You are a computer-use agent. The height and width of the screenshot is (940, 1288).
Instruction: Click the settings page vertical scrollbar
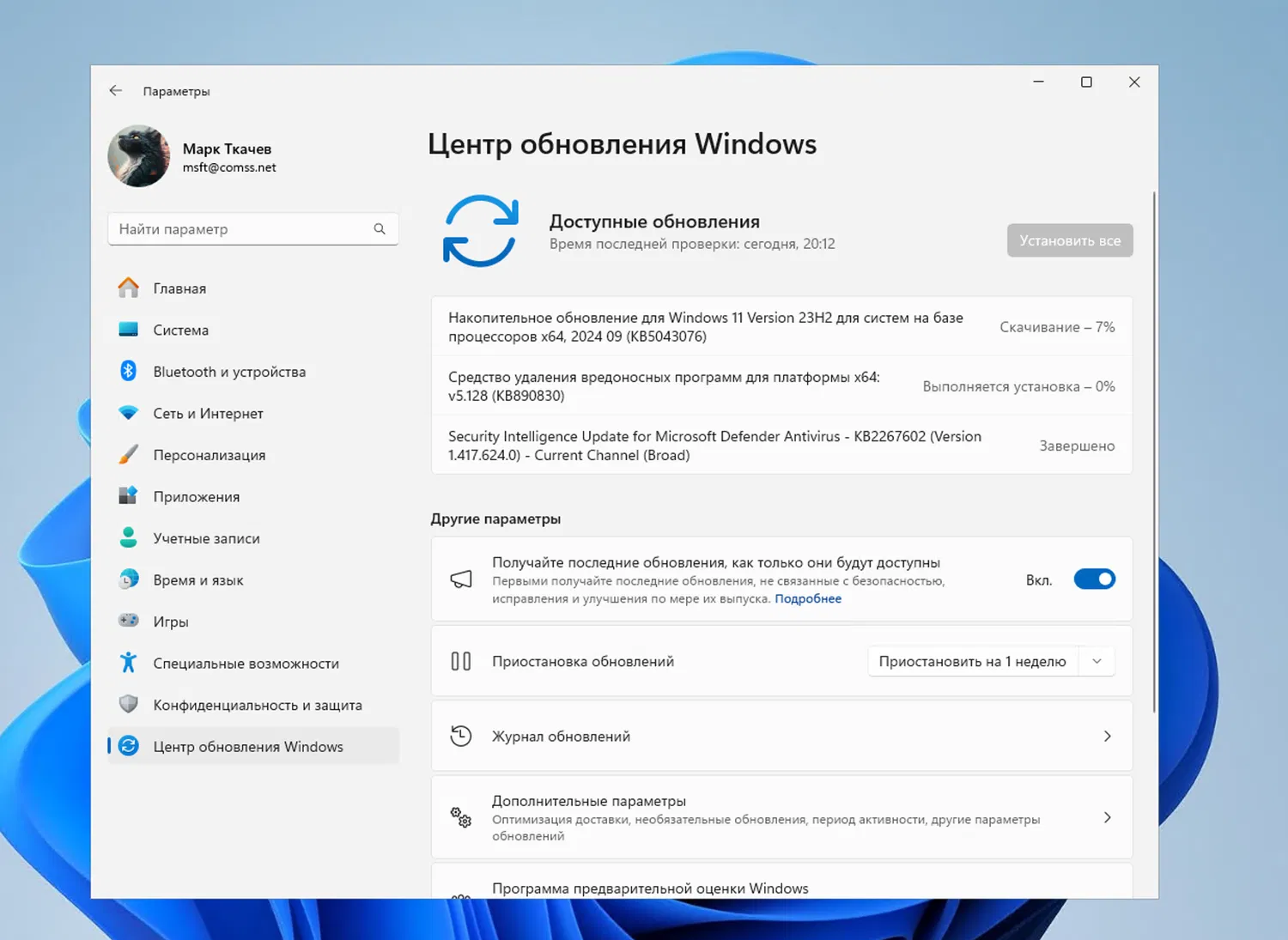1154,452
